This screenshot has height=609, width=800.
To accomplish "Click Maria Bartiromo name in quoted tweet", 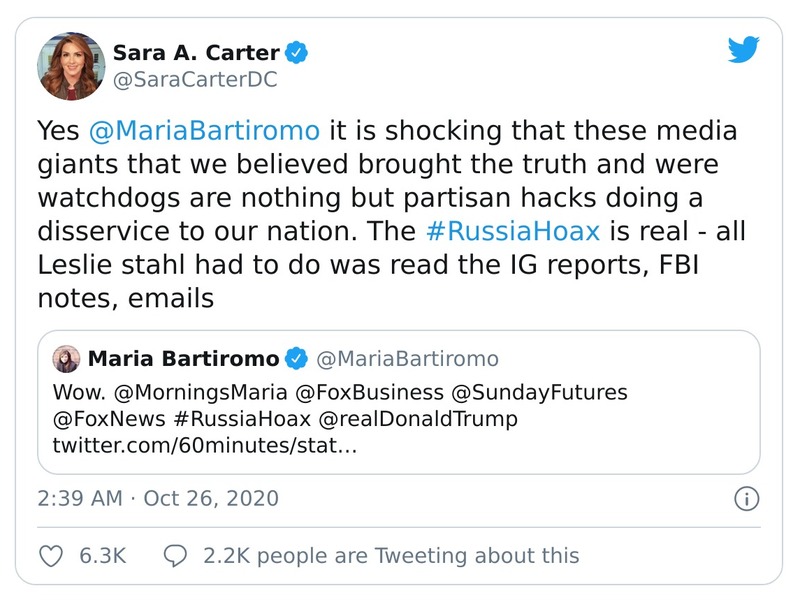I will 183,358.
